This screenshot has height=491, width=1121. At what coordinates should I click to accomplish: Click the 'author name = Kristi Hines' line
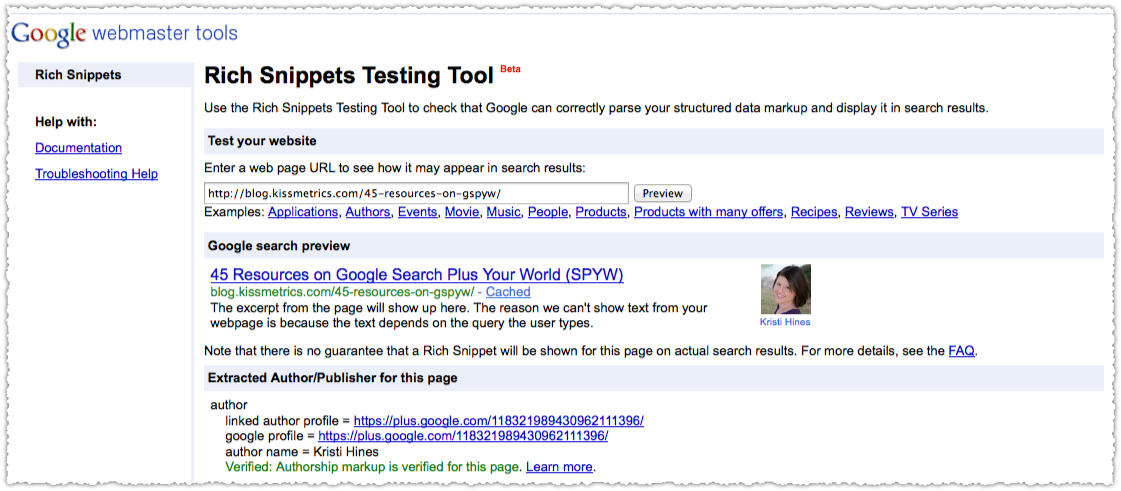pyautogui.click(x=302, y=452)
